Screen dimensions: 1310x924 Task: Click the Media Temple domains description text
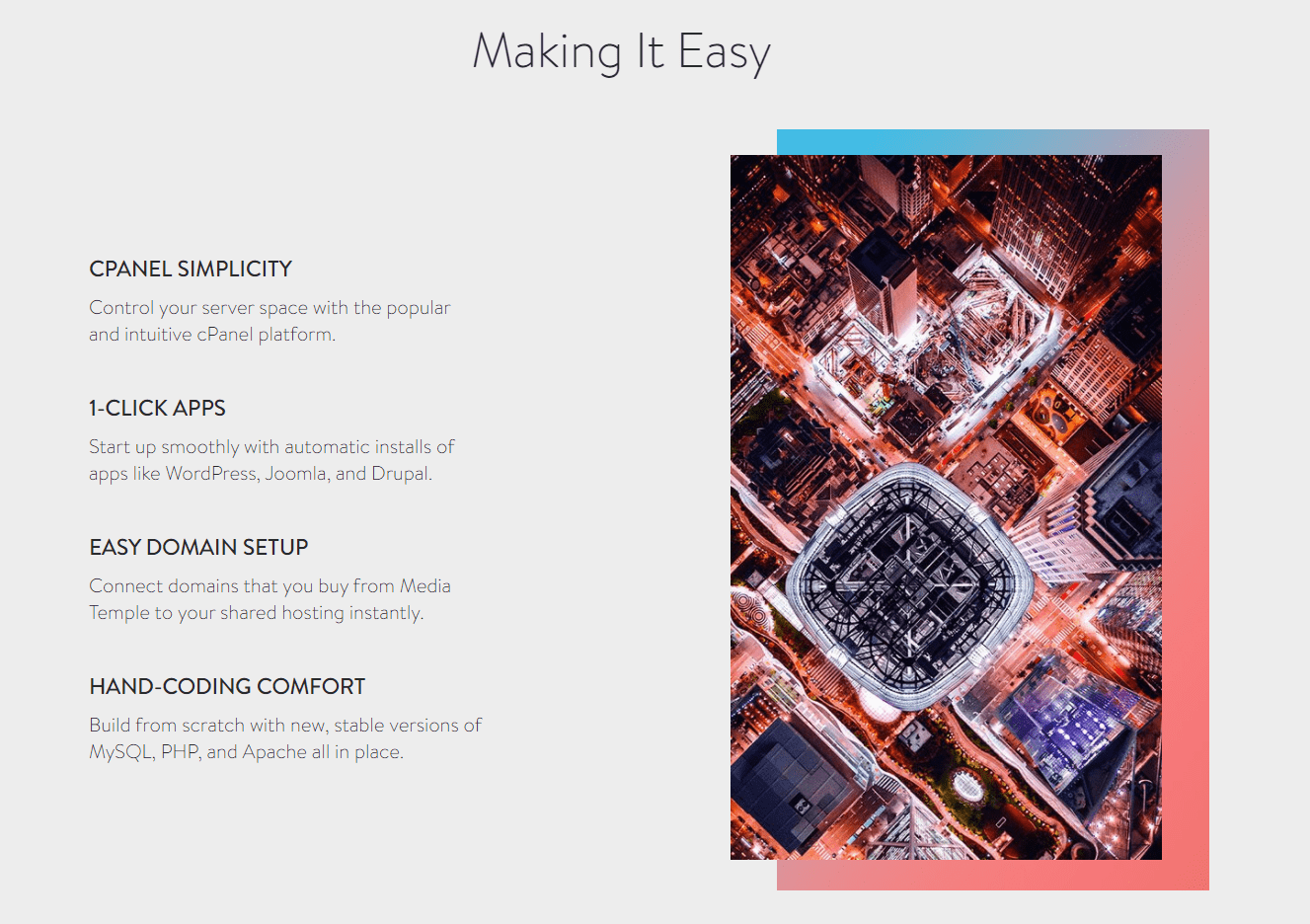click(x=270, y=599)
